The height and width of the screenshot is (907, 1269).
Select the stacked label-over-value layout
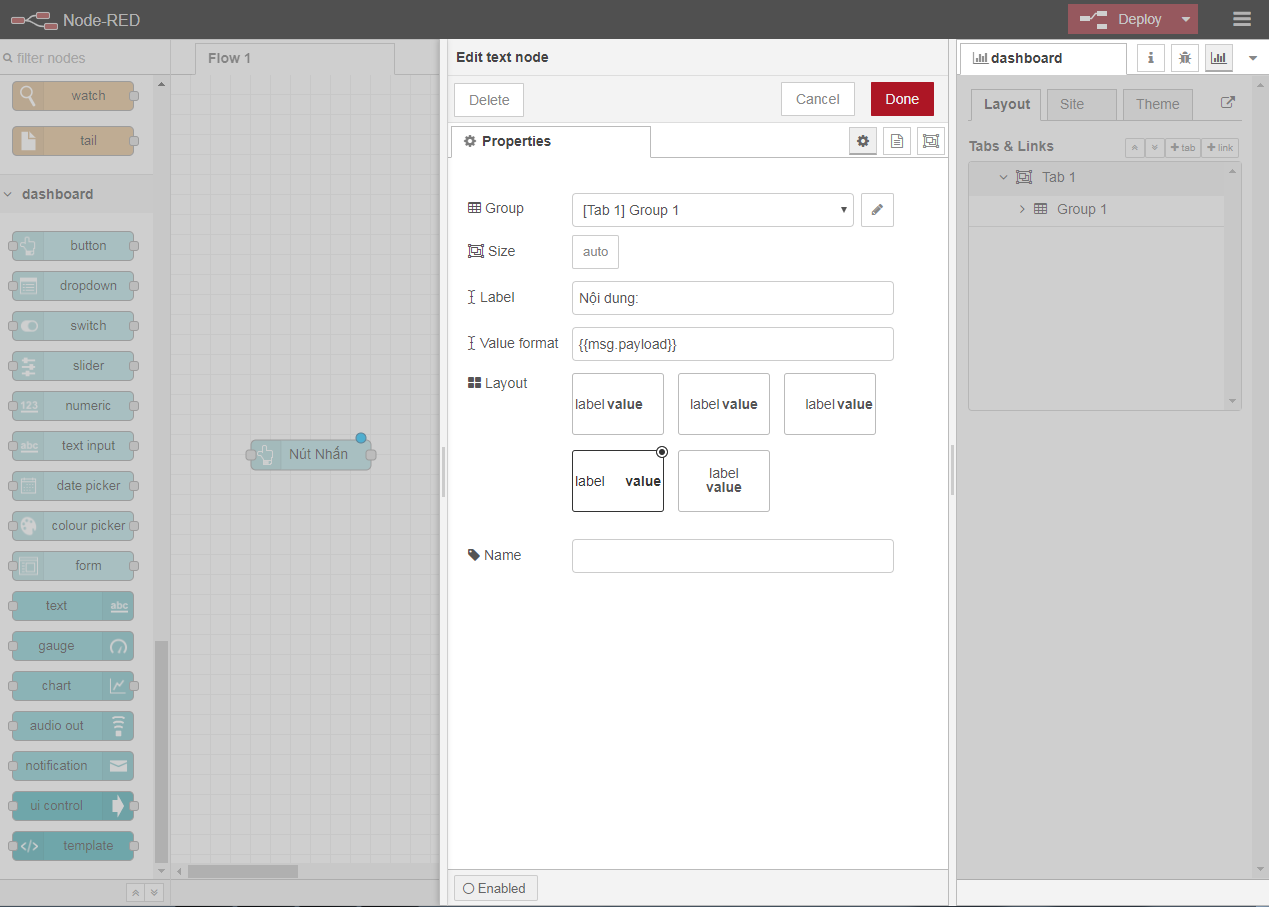click(x=723, y=481)
